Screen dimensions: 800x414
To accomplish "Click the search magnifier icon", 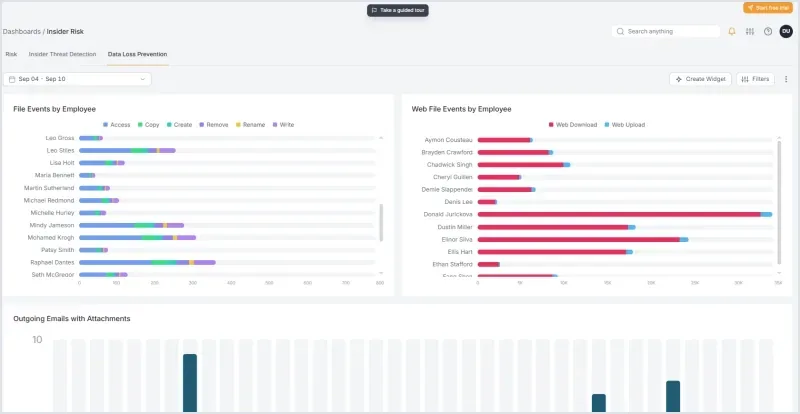I will [620, 31].
